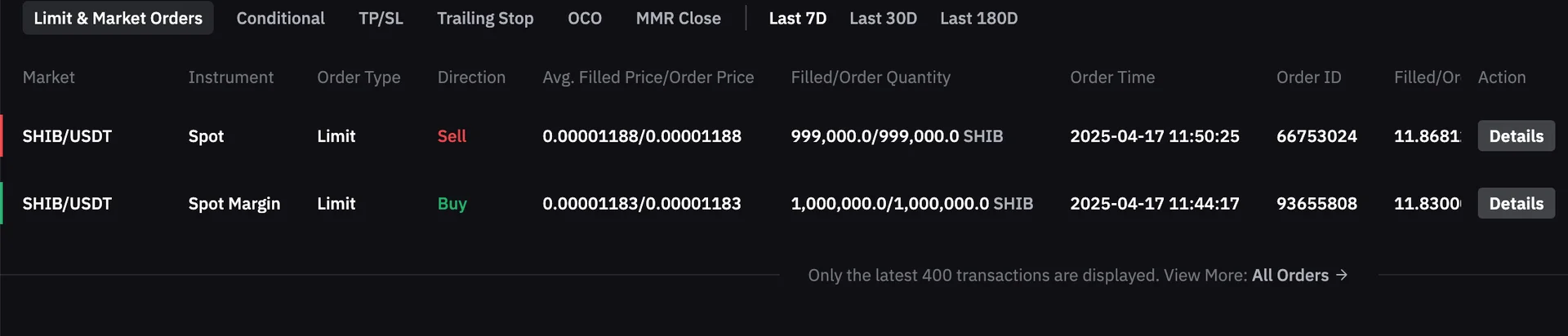
Task: Click the All Orders link
Action: pos(1290,276)
